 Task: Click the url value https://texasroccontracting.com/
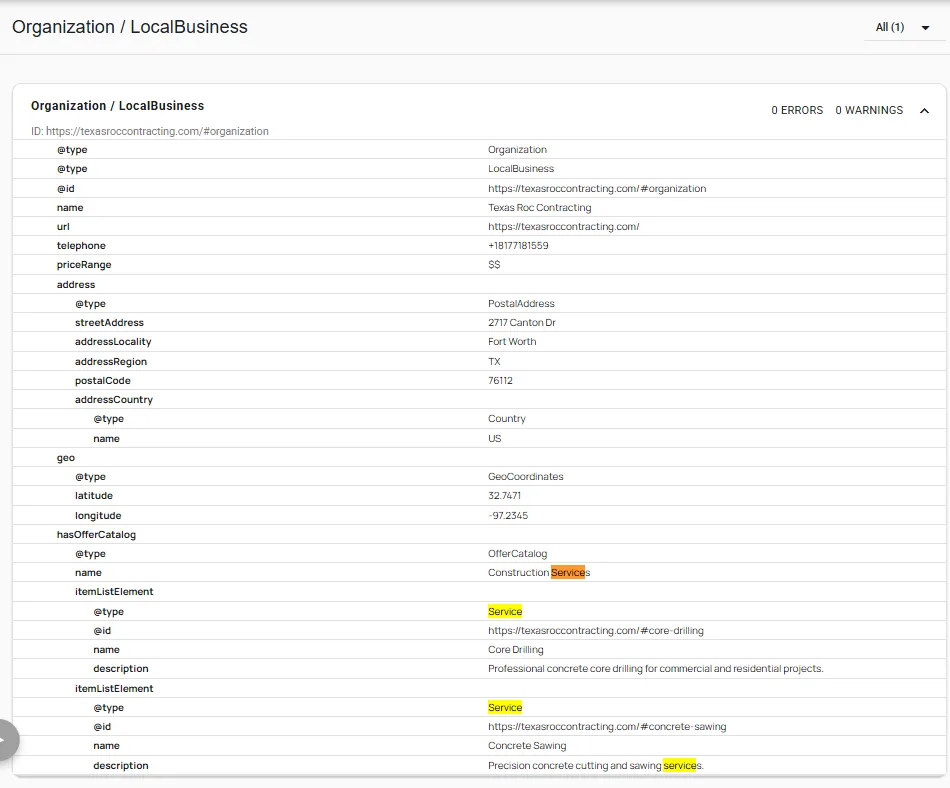tap(563, 227)
